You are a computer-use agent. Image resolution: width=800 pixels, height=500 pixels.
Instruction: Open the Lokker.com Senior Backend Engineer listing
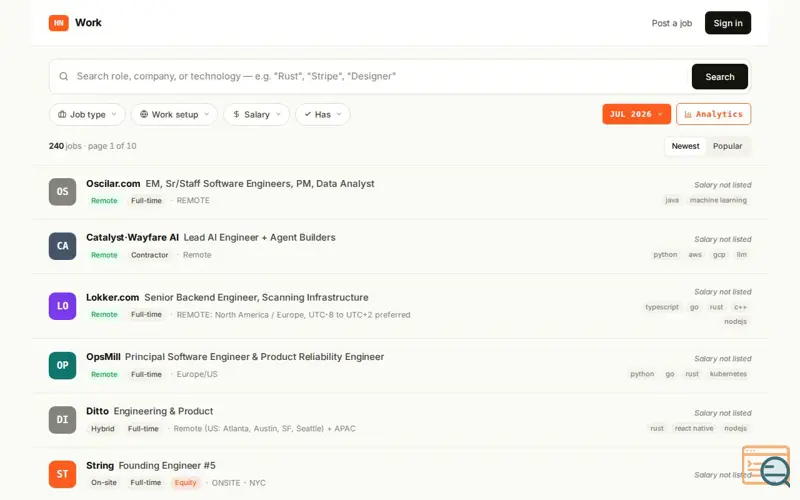point(256,297)
